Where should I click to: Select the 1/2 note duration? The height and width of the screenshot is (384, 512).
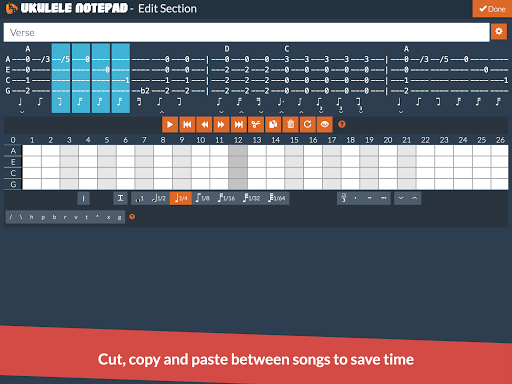point(159,198)
